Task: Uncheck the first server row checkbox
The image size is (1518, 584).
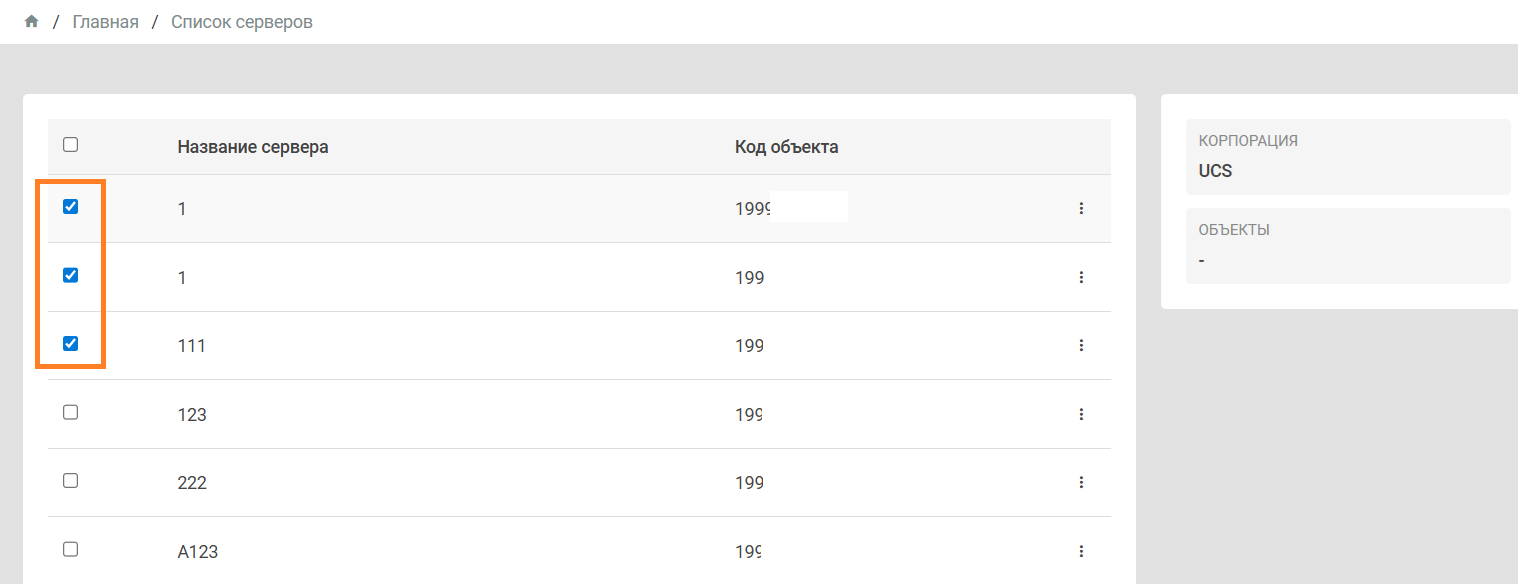Action: point(71,207)
